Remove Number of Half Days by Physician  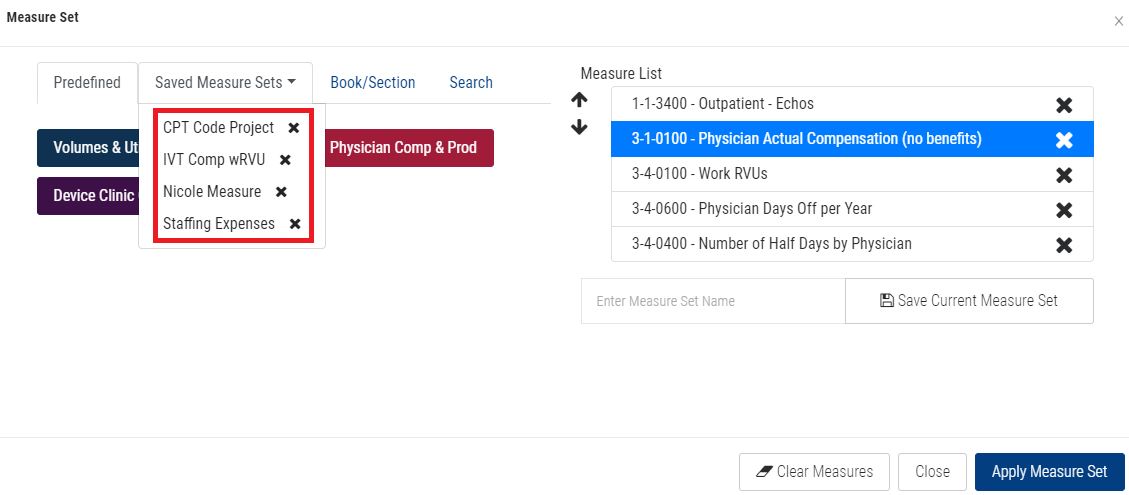pyautogui.click(x=1064, y=244)
